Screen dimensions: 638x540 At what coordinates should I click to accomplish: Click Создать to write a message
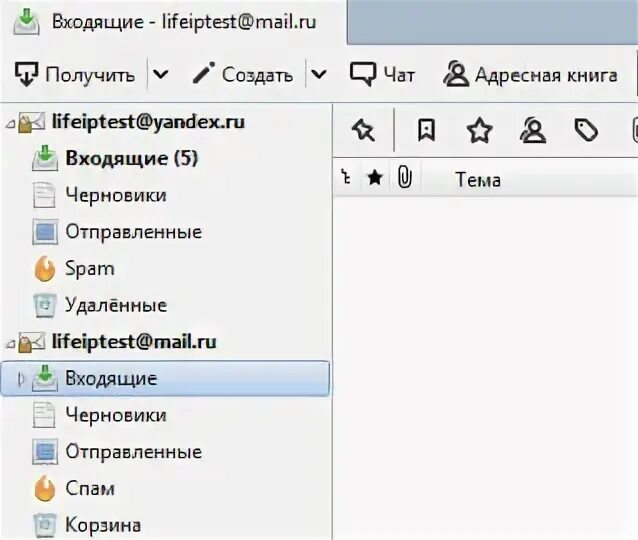click(x=243, y=74)
